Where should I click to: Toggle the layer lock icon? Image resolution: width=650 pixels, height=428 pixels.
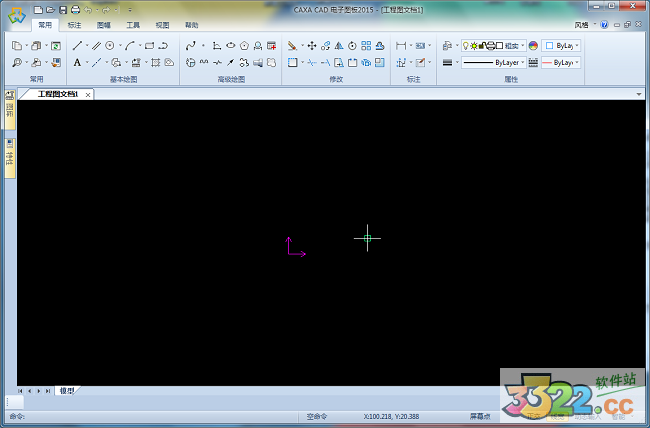coord(481,45)
